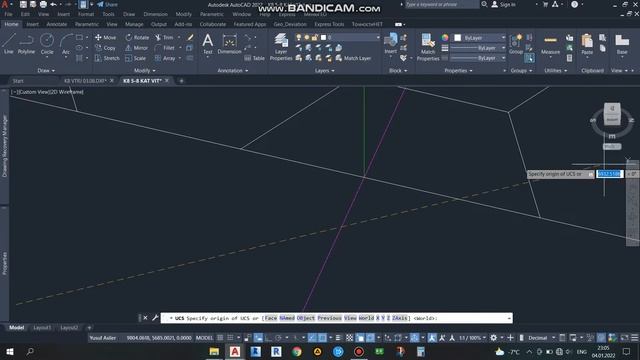This screenshot has width=640, height=360.
Task: Activate the Mirror tool
Action: coord(136,48)
